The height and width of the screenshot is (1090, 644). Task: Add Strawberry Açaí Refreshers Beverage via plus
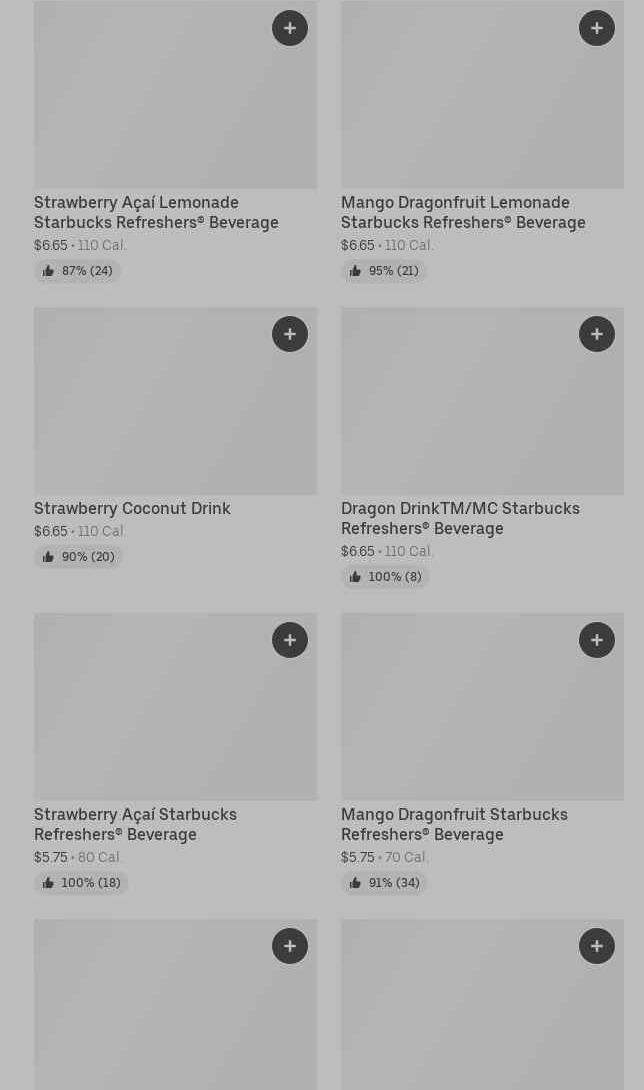(x=290, y=640)
